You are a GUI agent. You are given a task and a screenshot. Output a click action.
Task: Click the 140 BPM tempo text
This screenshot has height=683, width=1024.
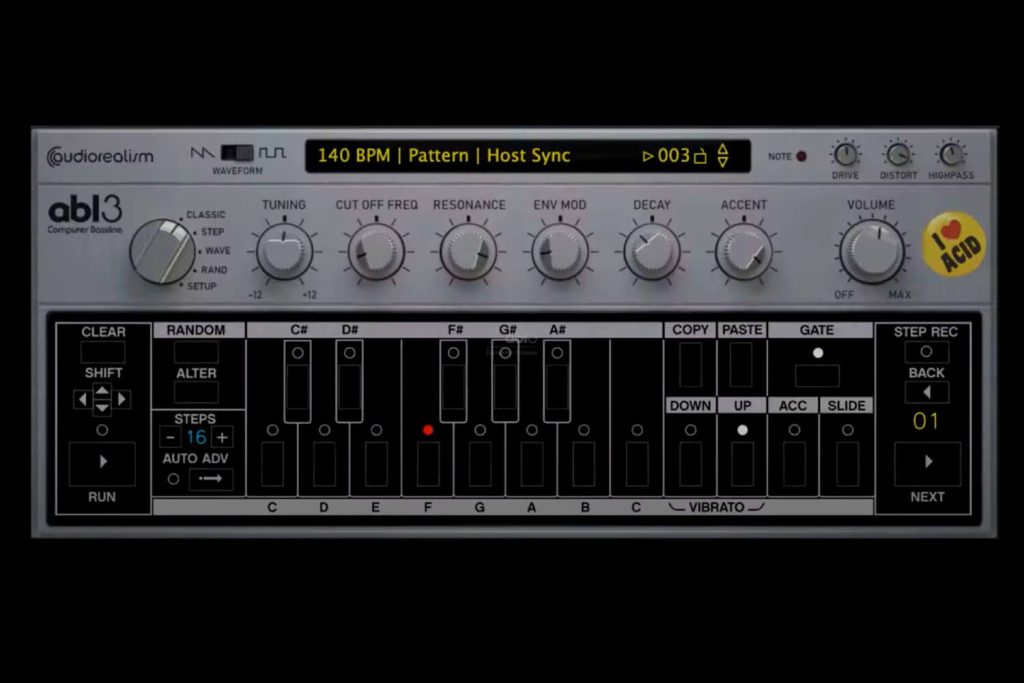(x=353, y=156)
